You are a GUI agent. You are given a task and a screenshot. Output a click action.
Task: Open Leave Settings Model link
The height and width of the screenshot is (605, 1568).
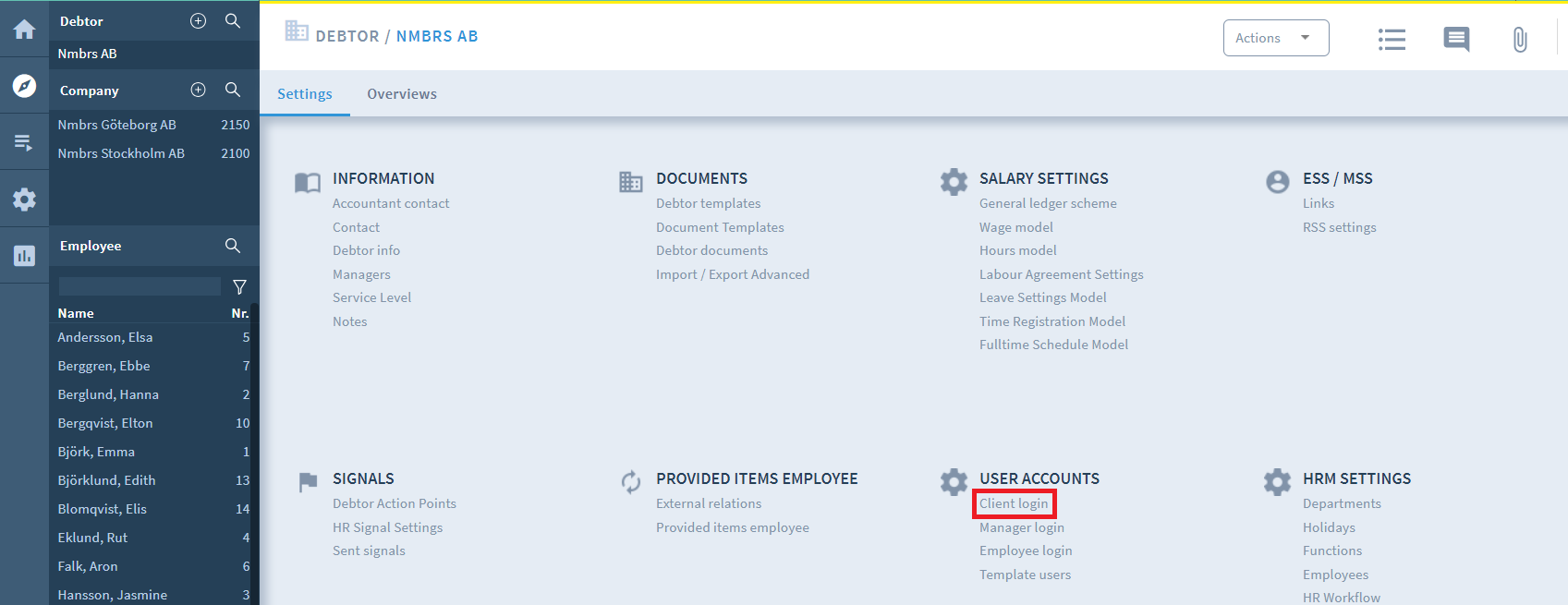[x=1043, y=297]
